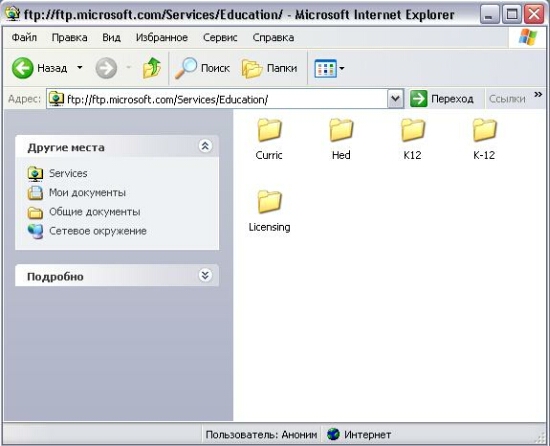The image size is (550, 446).
Task: Select the Curric folder
Action: point(269,139)
